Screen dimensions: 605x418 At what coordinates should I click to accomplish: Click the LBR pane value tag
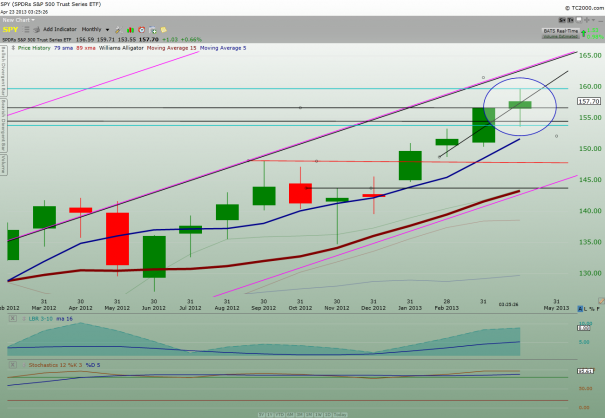click(x=583, y=328)
